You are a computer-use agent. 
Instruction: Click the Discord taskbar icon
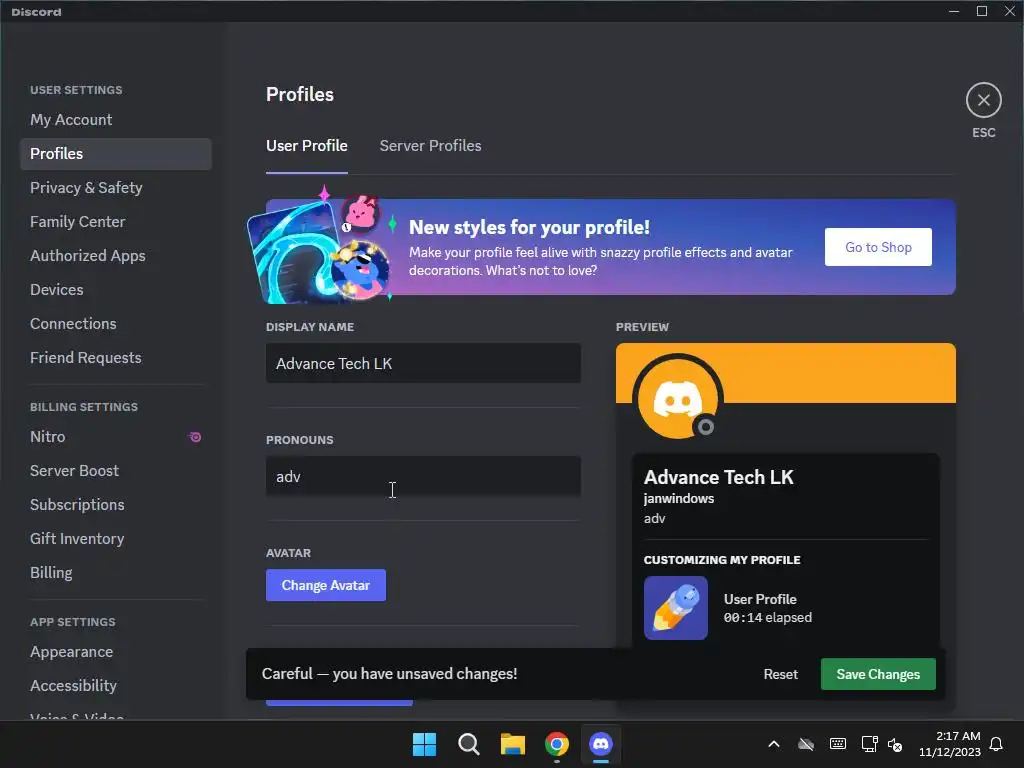pyautogui.click(x=601, y=744)
